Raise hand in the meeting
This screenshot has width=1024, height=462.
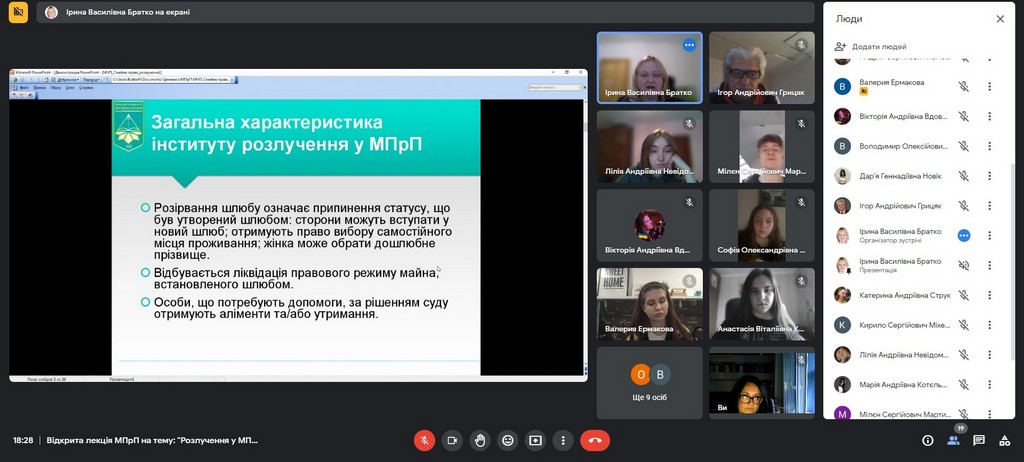click(x=480, y=440)
